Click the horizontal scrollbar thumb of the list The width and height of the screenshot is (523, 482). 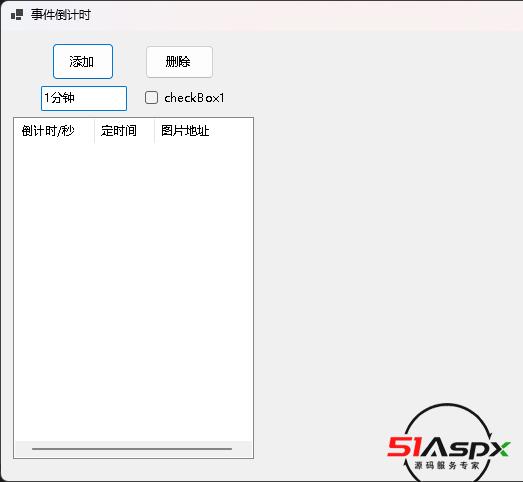132,449
